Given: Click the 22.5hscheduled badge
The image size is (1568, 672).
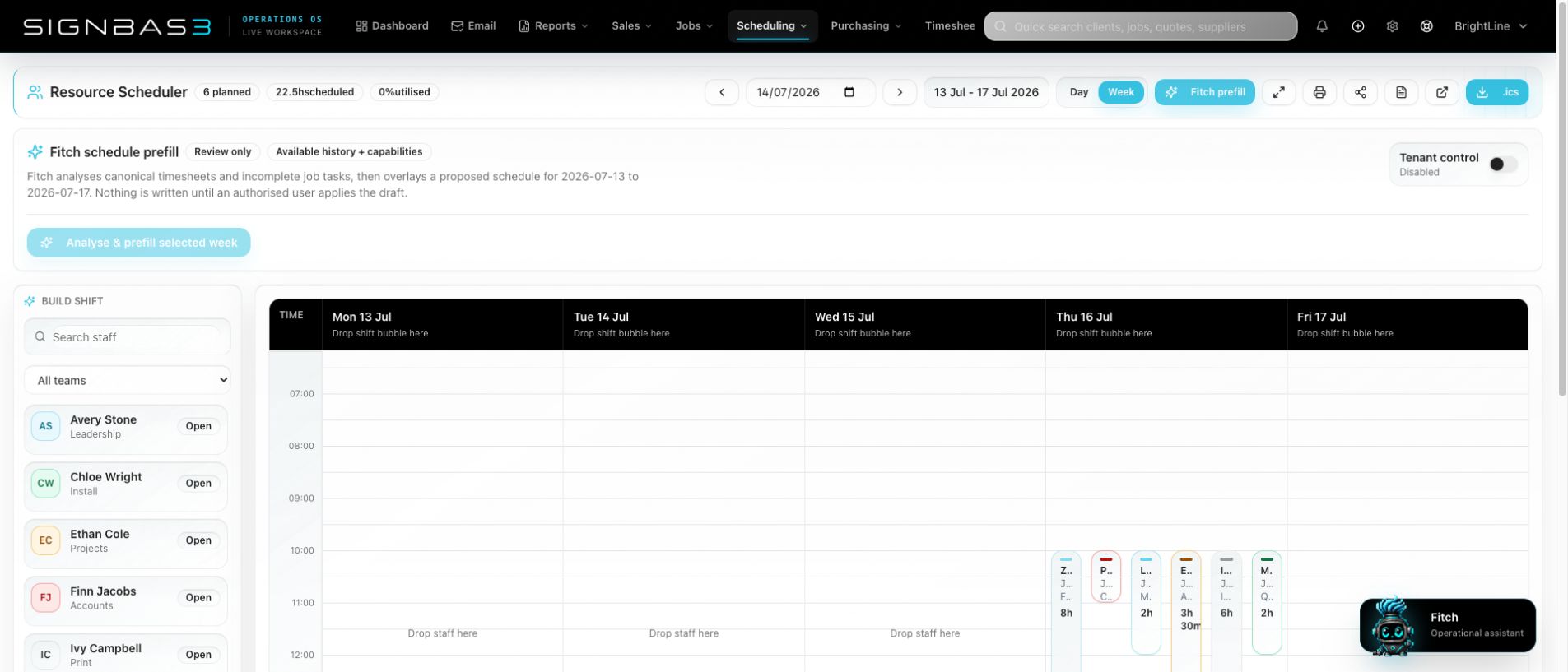Looking at the screenshot, I should tap(314, 92).
